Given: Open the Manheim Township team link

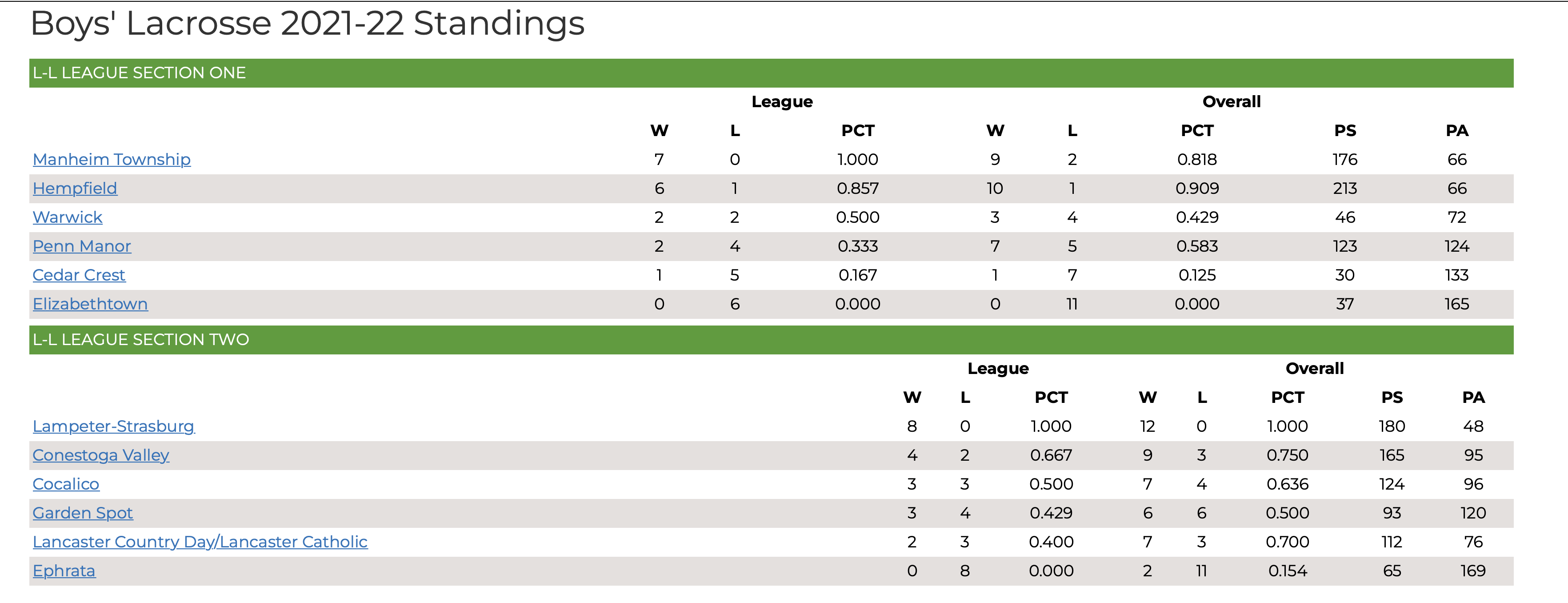Looking at the screenshot, I should coord(112,160).
